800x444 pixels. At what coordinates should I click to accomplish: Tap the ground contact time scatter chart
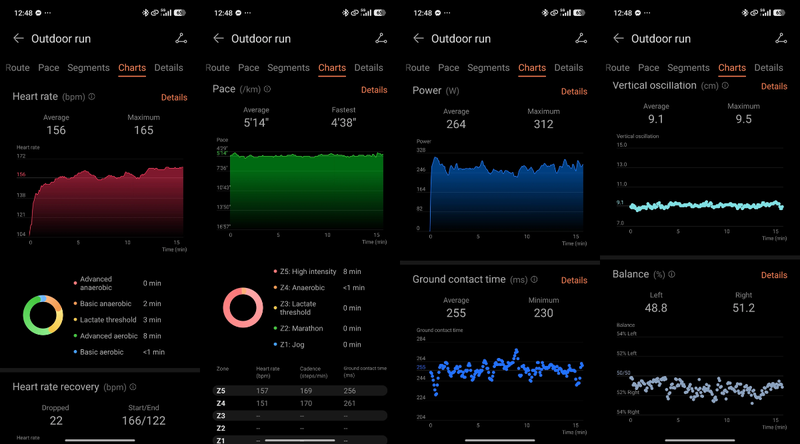tap(506, 374)
